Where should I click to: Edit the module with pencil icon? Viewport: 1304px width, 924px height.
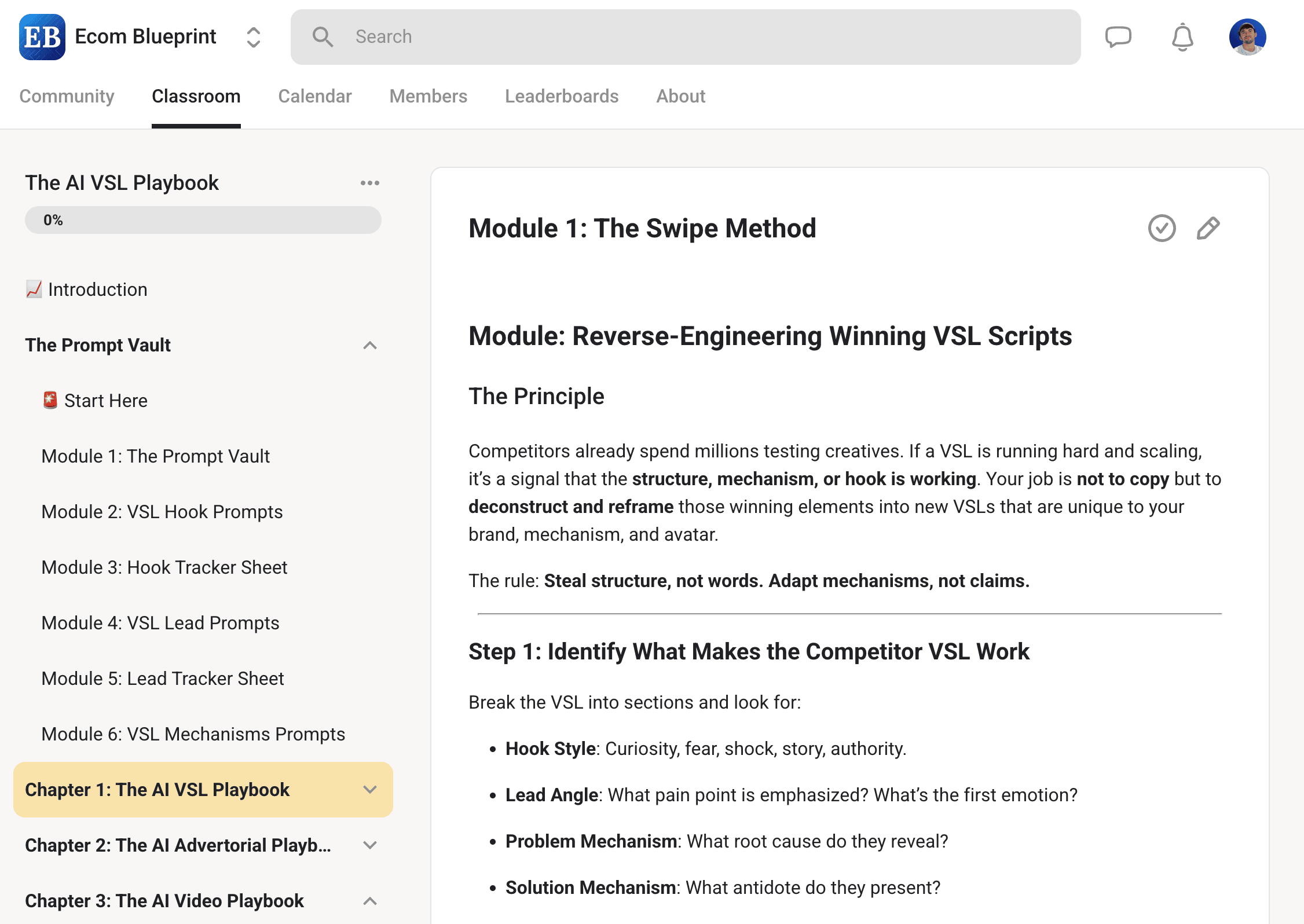(x=1208, y=228)
